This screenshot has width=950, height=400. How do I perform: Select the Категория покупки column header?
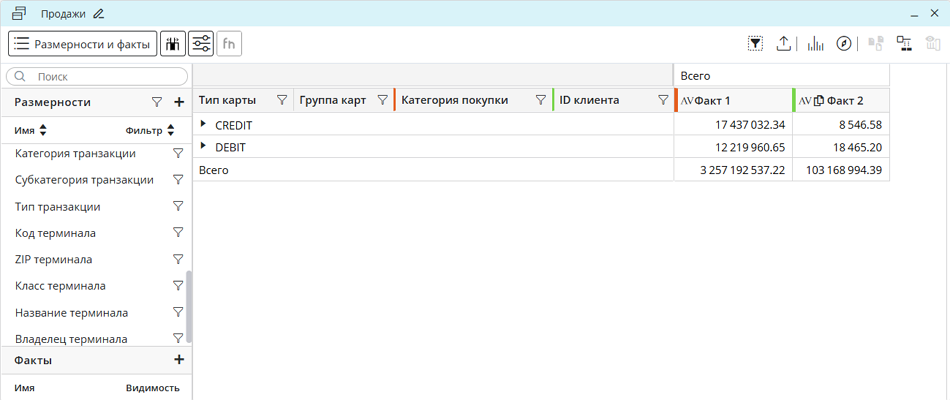click(x=455, y=100)
